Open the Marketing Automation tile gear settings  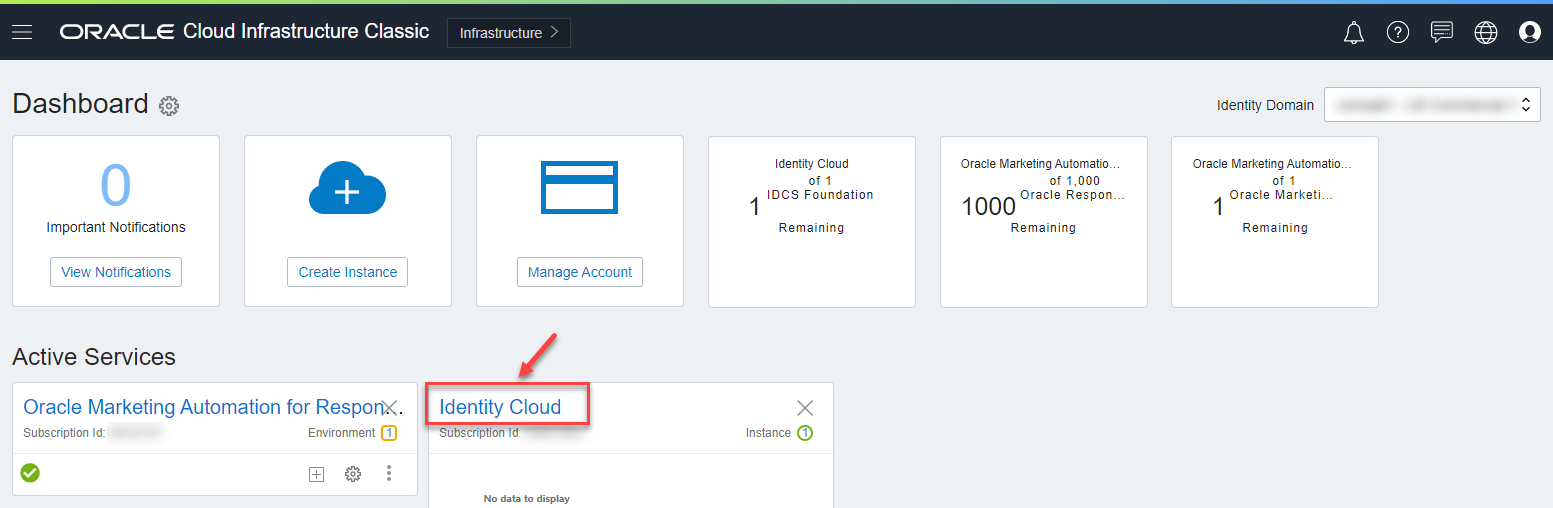click(x=353, y=474)
